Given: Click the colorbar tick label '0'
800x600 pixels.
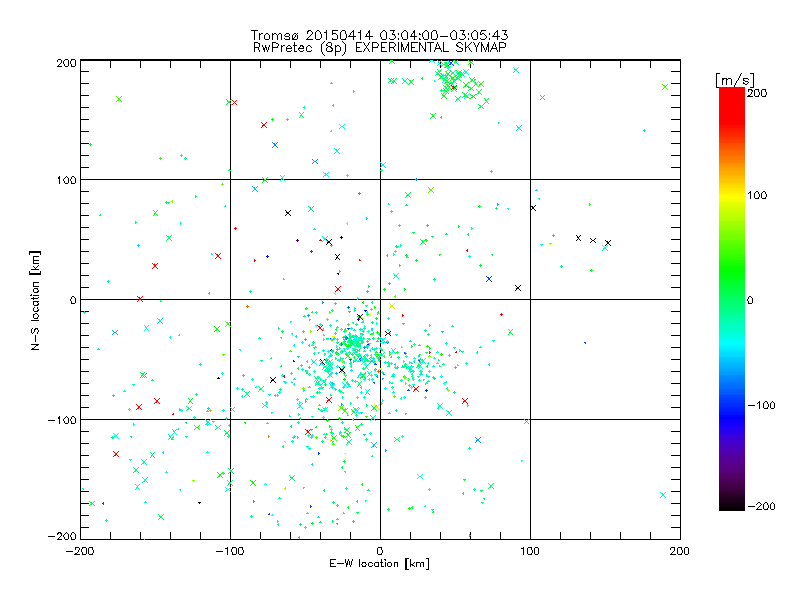Looking at the screenshot, I should pyautogui.click(x=750, y=300).
